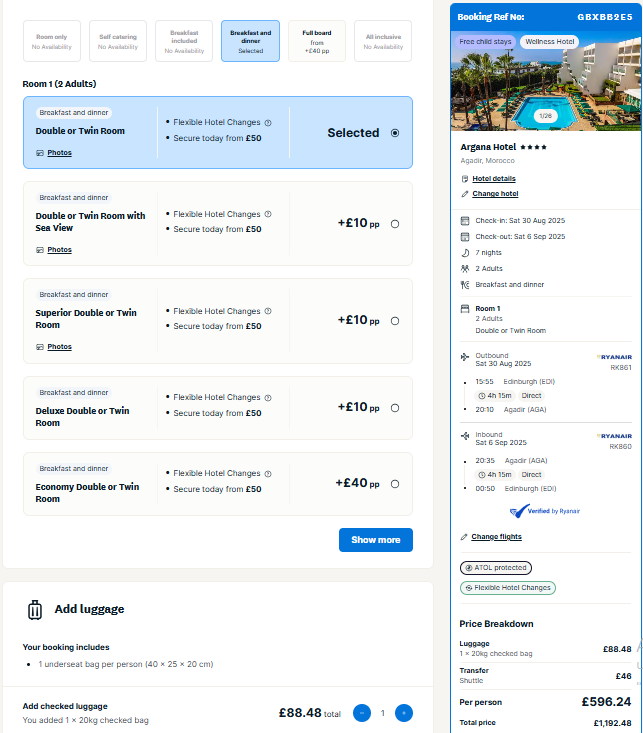Screen dimensions: 643x733
Task: Click the Transfer Shuttle £46 amount
Action: coord(623,676)
